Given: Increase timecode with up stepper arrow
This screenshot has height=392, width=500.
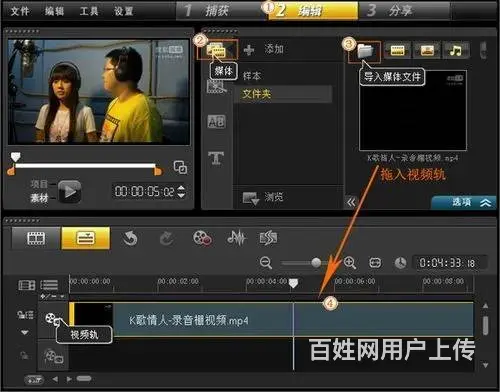Looking at the screenshot, I should [x=181, y=188].
